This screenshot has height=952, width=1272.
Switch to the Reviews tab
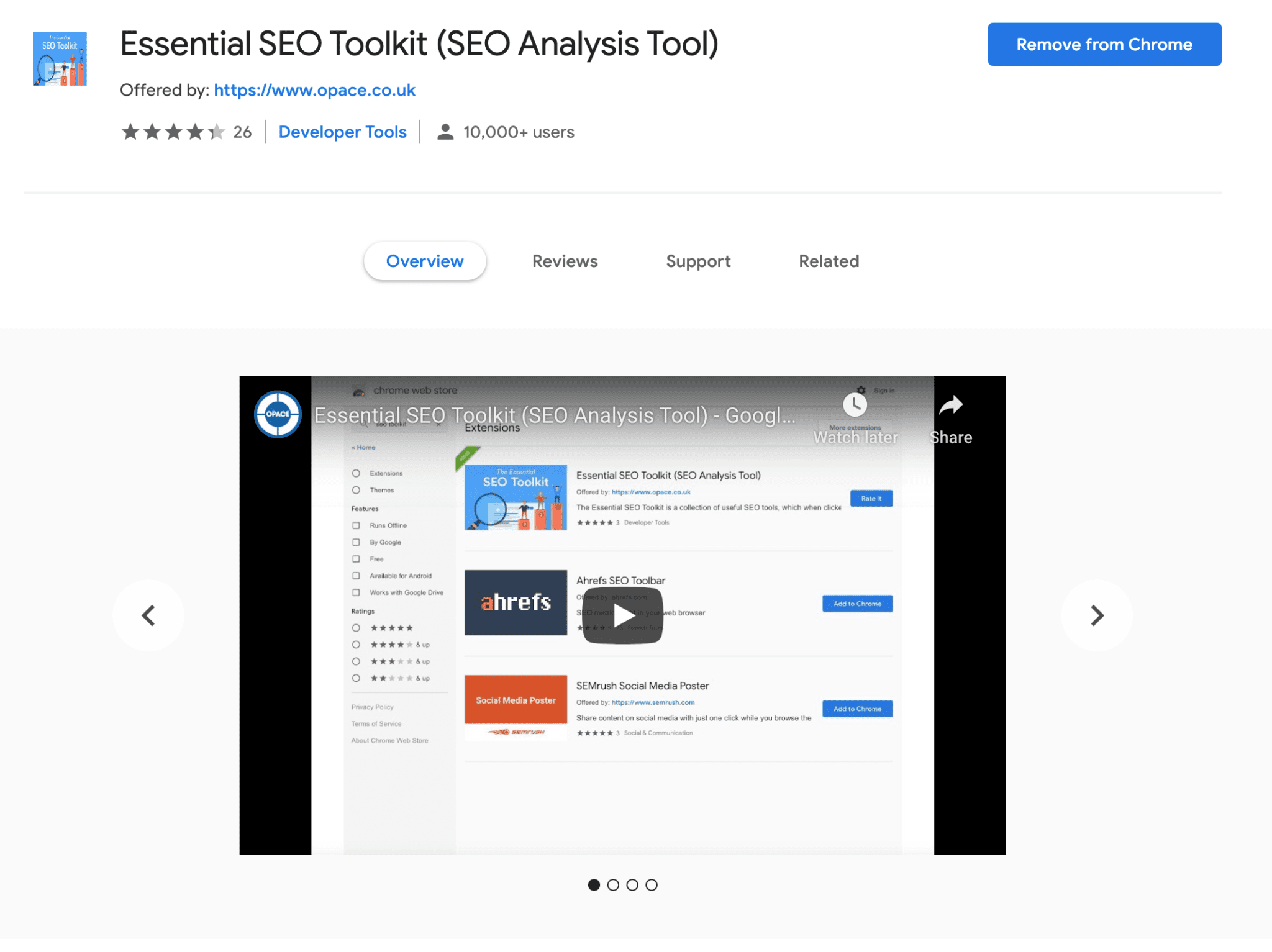click(x=565, y=261)
